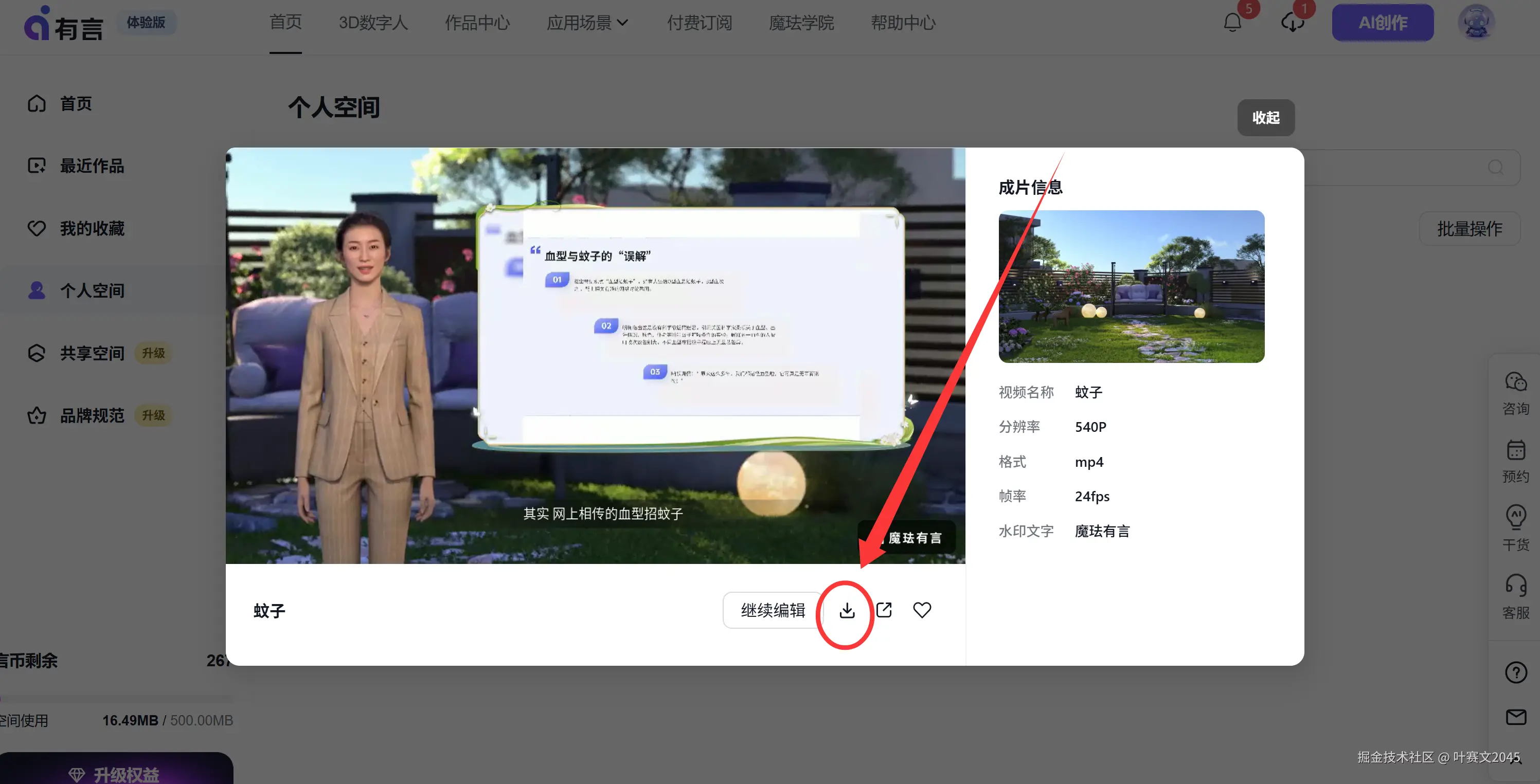Click the mail envelope icon
The height and width of the screenshot is (784, 1540).
(1515, 717)
